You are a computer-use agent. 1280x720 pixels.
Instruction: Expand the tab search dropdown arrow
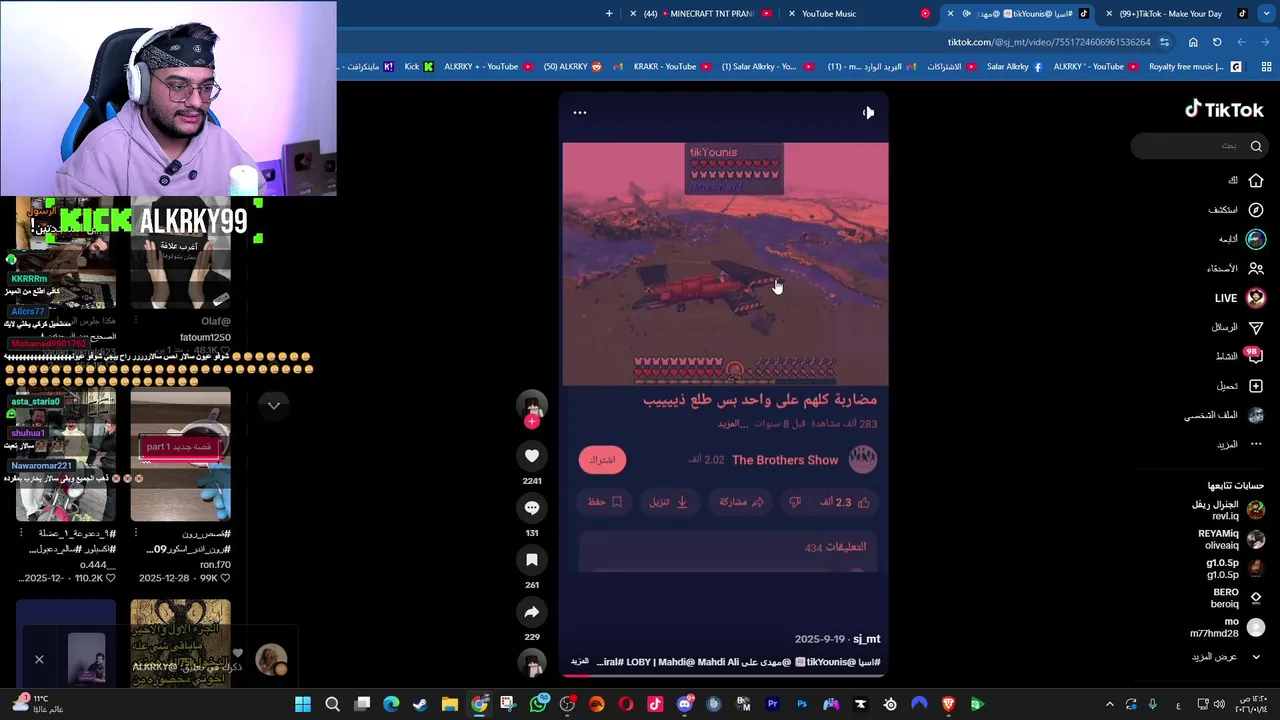[1267, 14]
